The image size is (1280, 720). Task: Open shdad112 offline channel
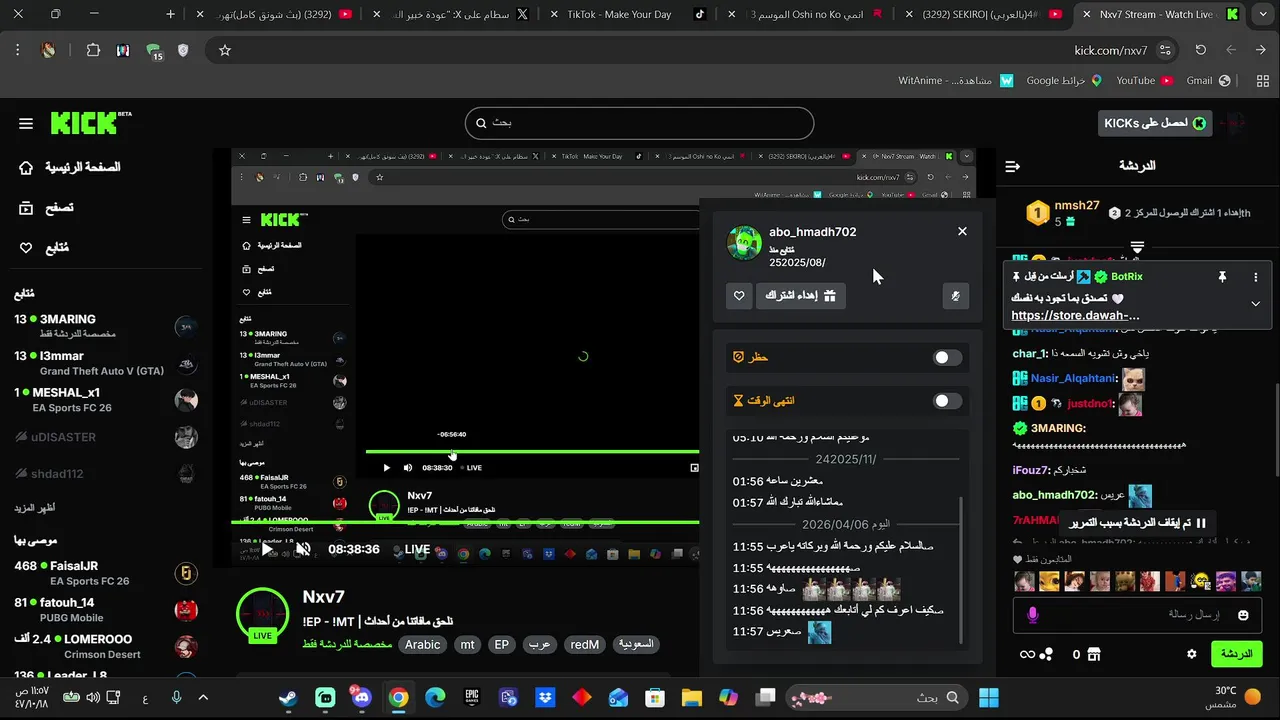(106, 474)
